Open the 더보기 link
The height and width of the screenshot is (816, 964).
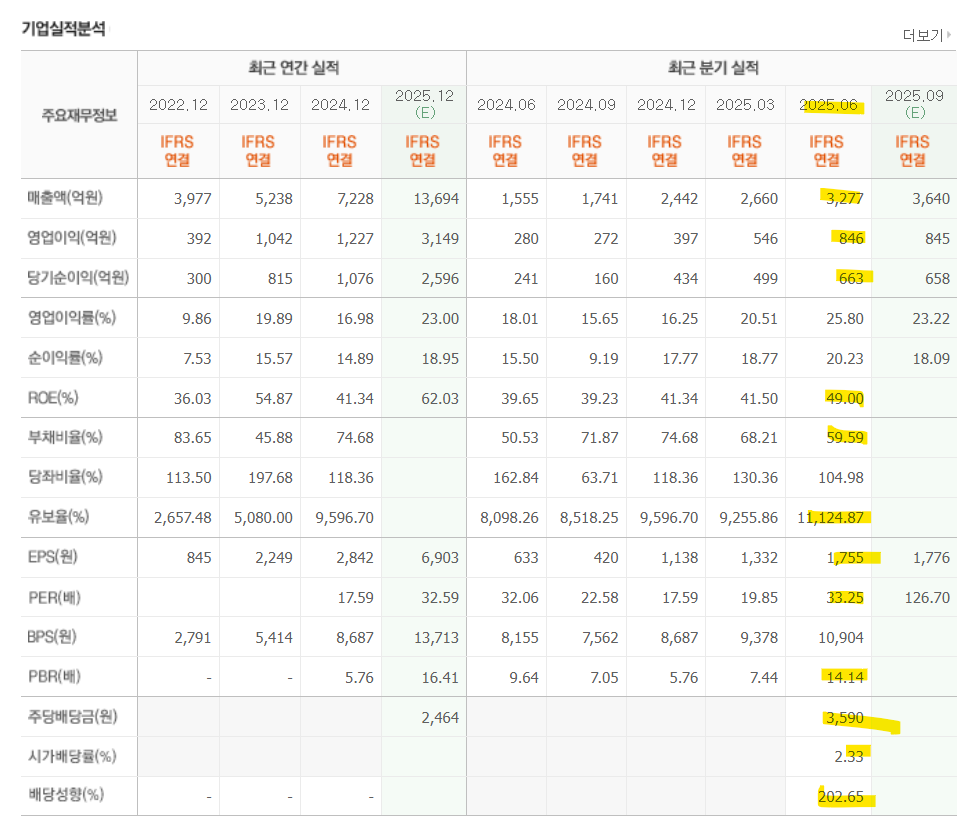pyautogui.click(x=926, y=35)
